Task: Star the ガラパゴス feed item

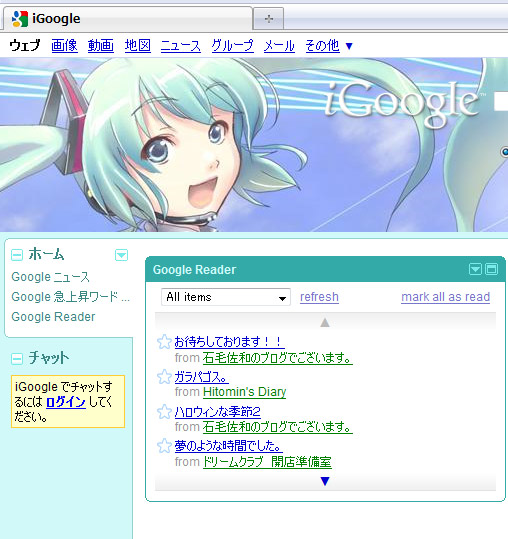Action: pos(164,377)
